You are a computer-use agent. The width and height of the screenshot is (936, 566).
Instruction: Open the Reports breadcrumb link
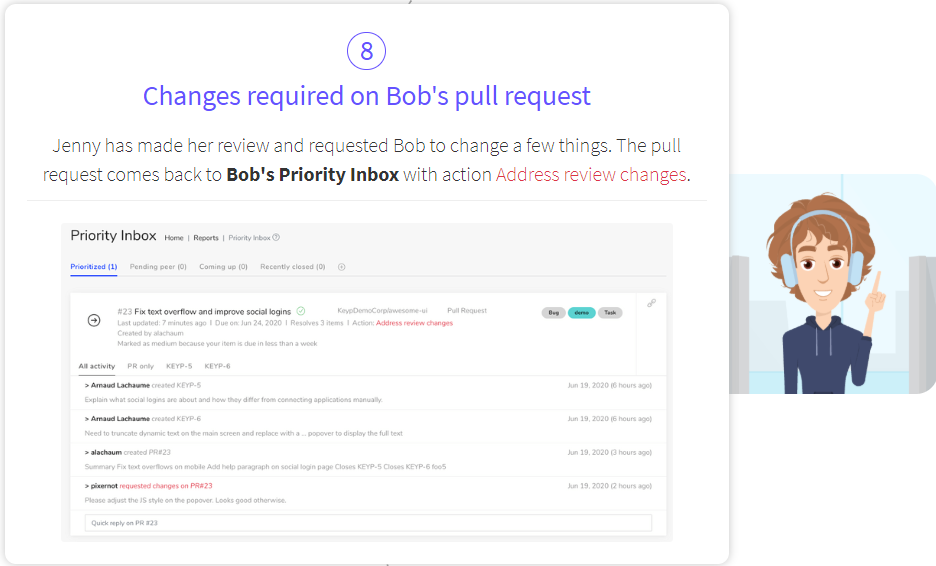206,238
